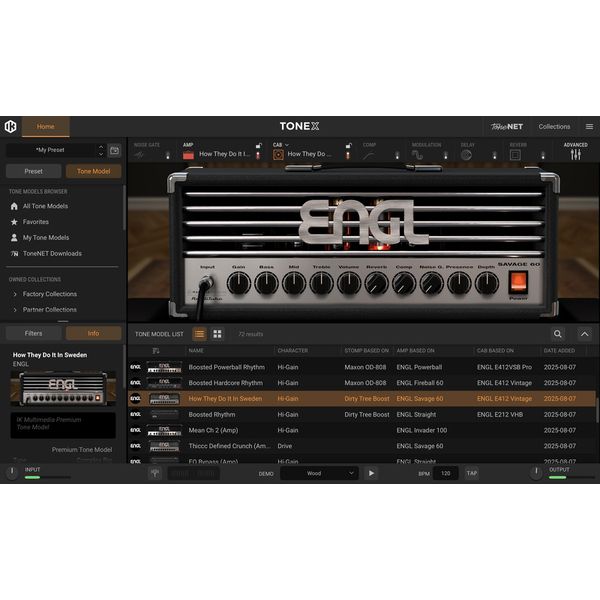The image size is (600, 600).
Task: Show the Info panel
Action: (93, 333)
